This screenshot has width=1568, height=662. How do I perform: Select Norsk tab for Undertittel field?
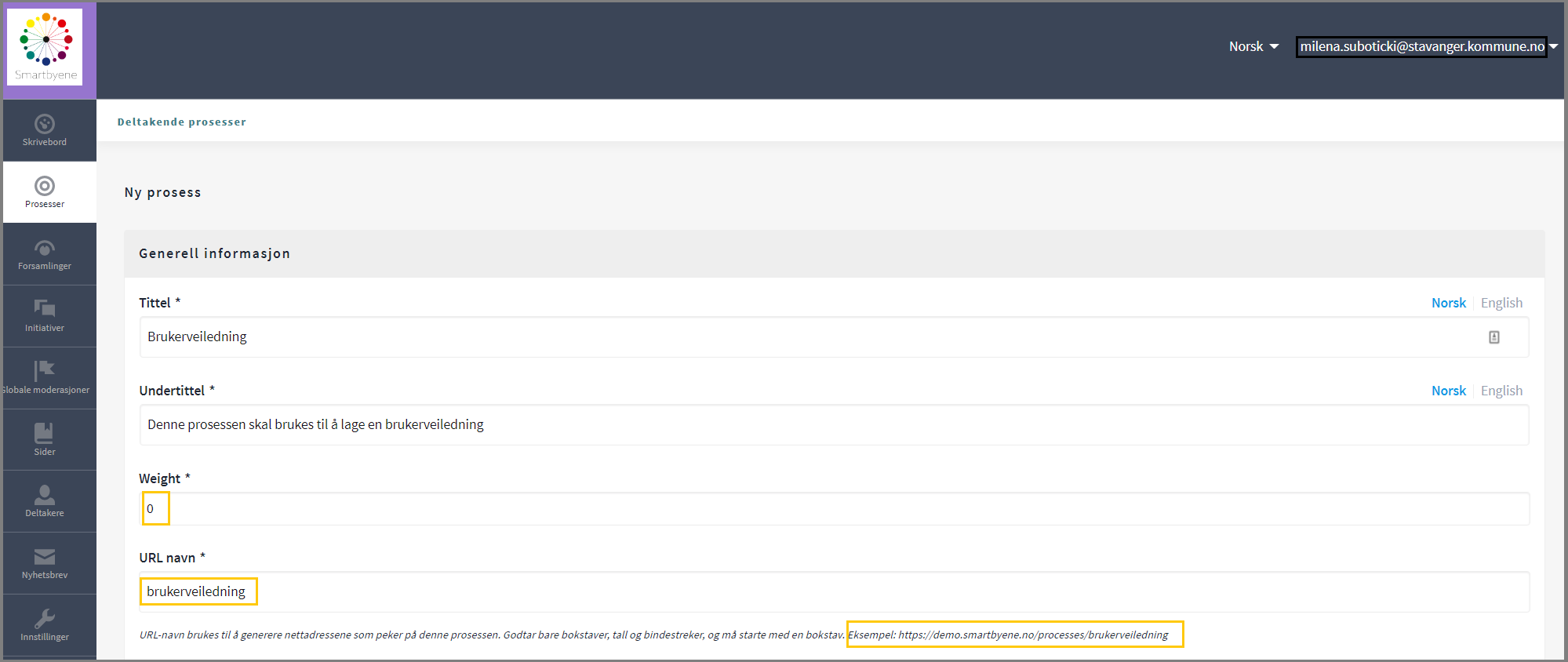pos(1448,391)
